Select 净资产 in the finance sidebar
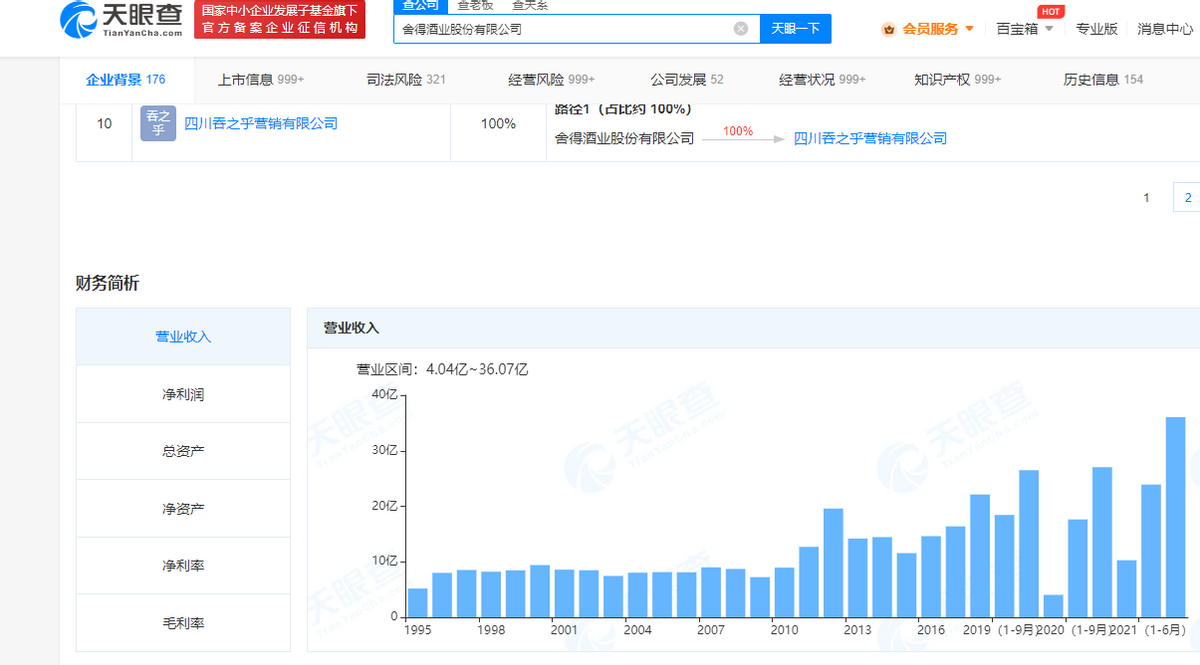 click(183, 508)
